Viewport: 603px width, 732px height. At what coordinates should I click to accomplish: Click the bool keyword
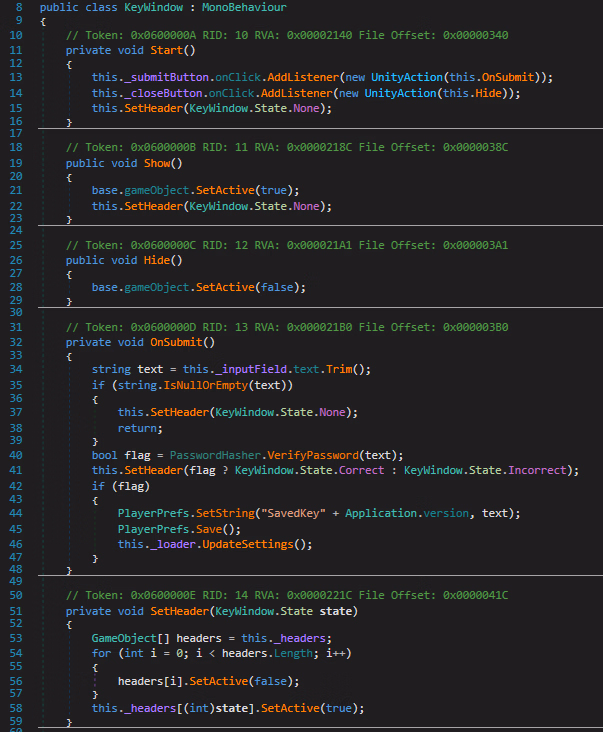(x=105, y=455)
